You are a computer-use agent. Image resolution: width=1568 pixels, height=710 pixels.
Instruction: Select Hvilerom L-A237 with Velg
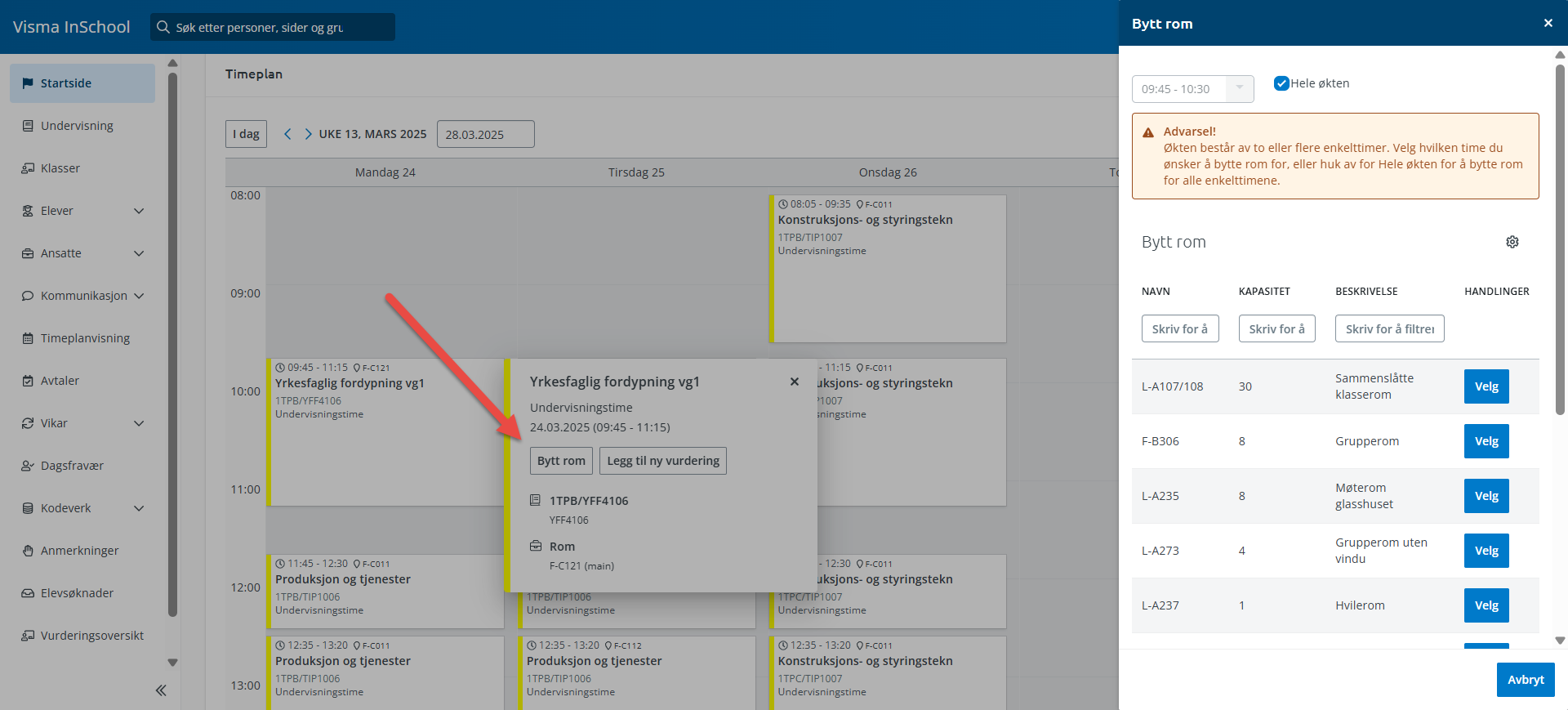click(x=1486, y=605)
